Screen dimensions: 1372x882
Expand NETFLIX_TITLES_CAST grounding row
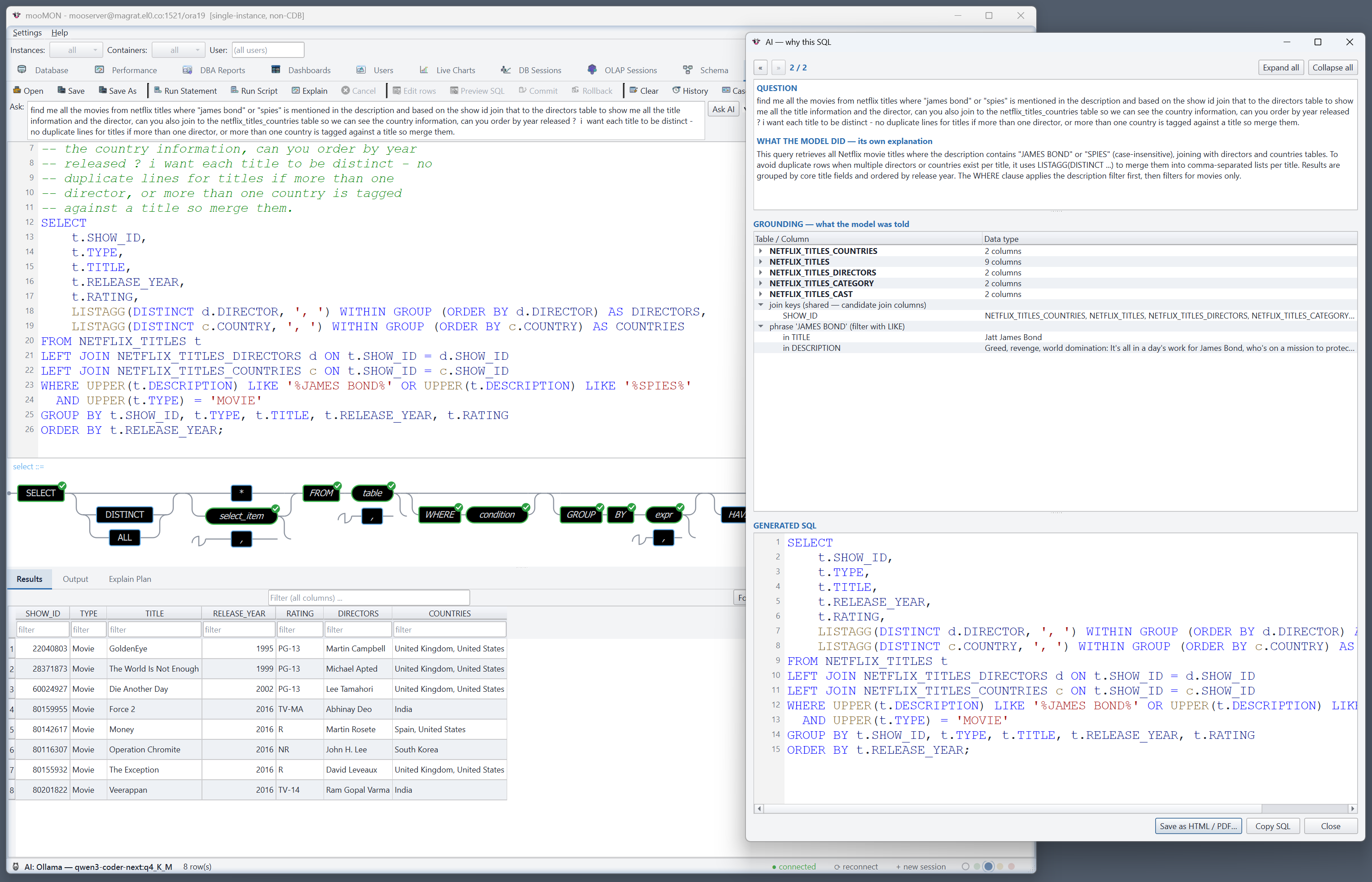[x=761, y=294]
